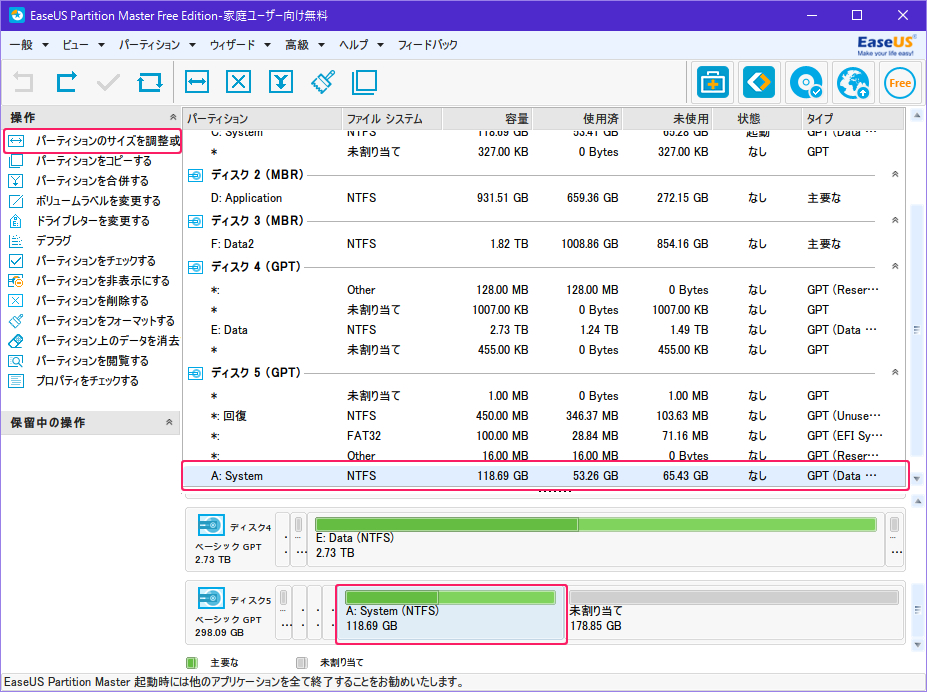Viewport: 927px width, 692px height.
Task: Collapse the Disk 4 (GPT) group
Action: (x=895, y=267)
